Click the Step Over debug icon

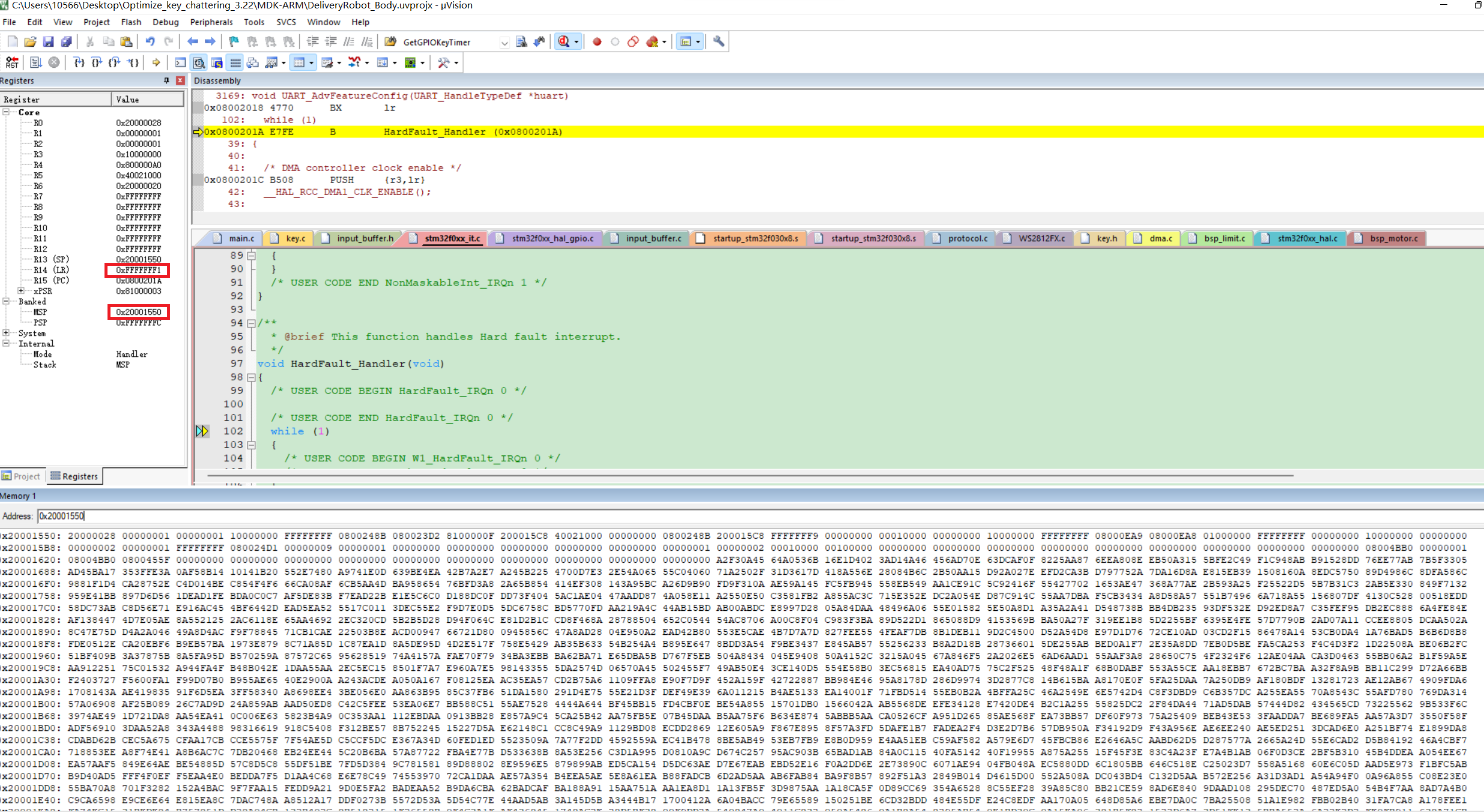96,62
